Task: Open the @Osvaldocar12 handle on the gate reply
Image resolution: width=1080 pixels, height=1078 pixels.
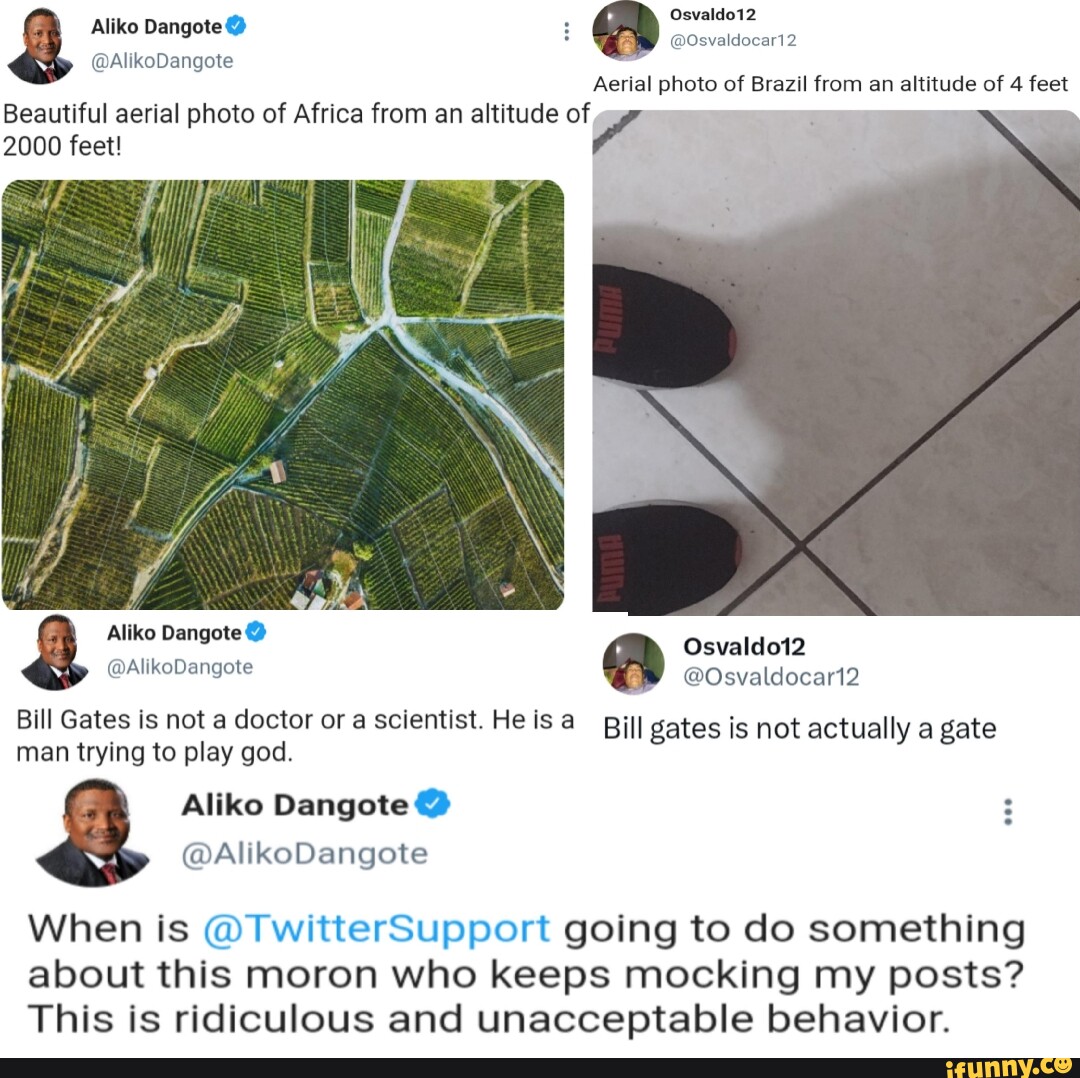Action: (771, 676)
